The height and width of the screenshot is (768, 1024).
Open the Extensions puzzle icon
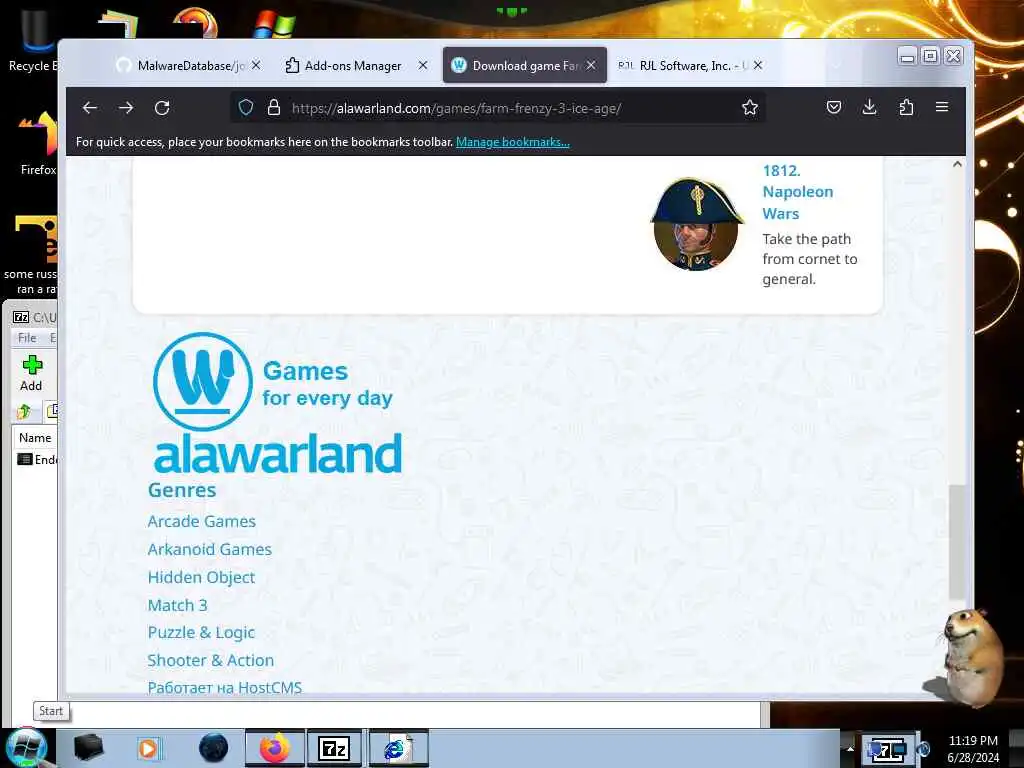click(x=906, y=107)
